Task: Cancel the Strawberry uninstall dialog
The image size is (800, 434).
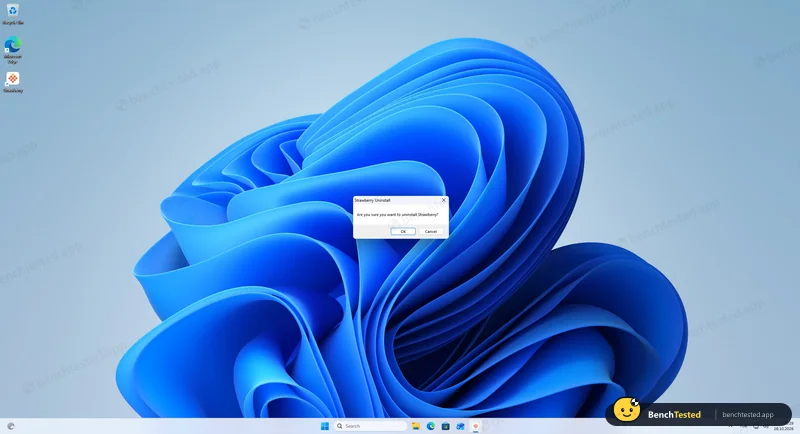Action: pyautogui.click(x=431, y=232)
